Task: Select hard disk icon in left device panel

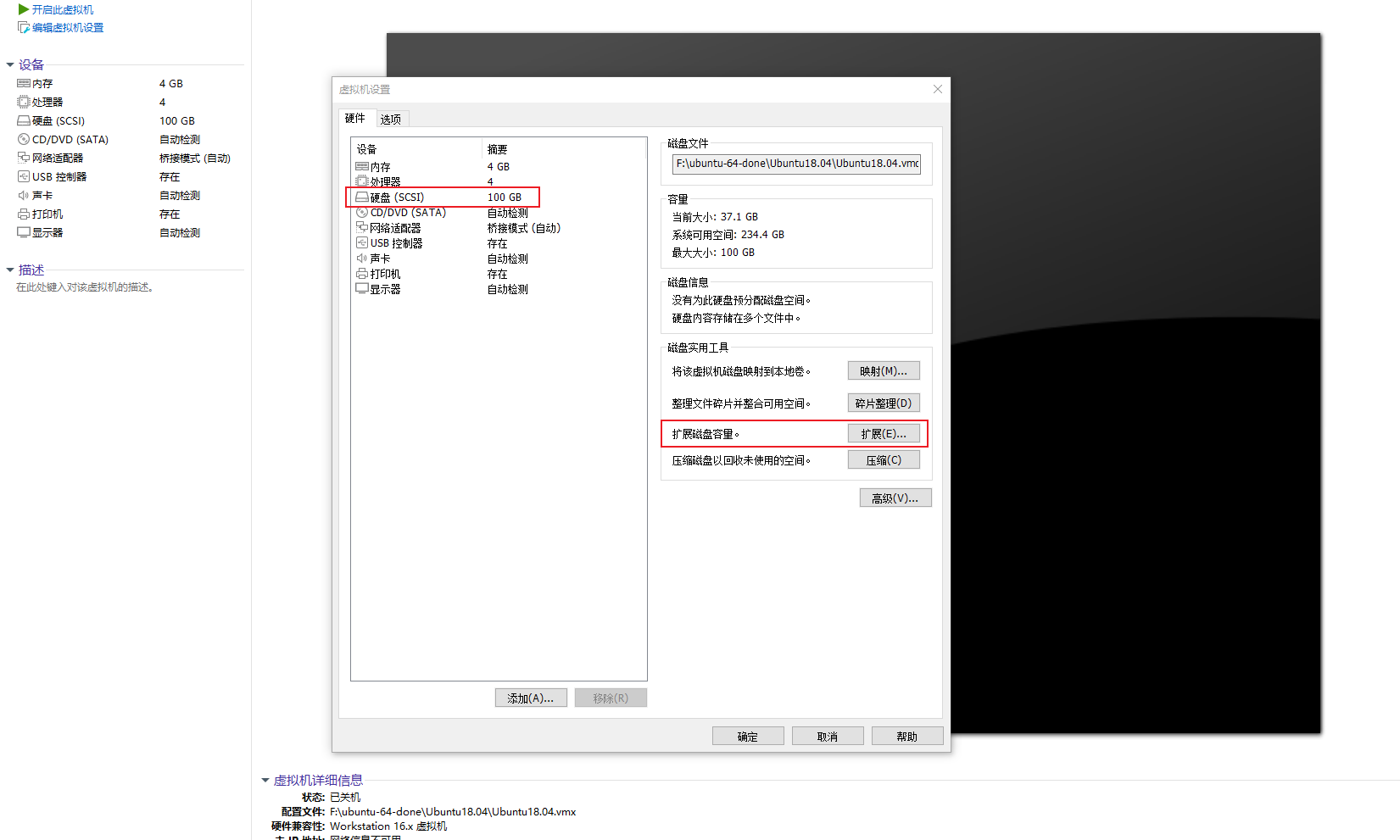Action: pos(24,120)
